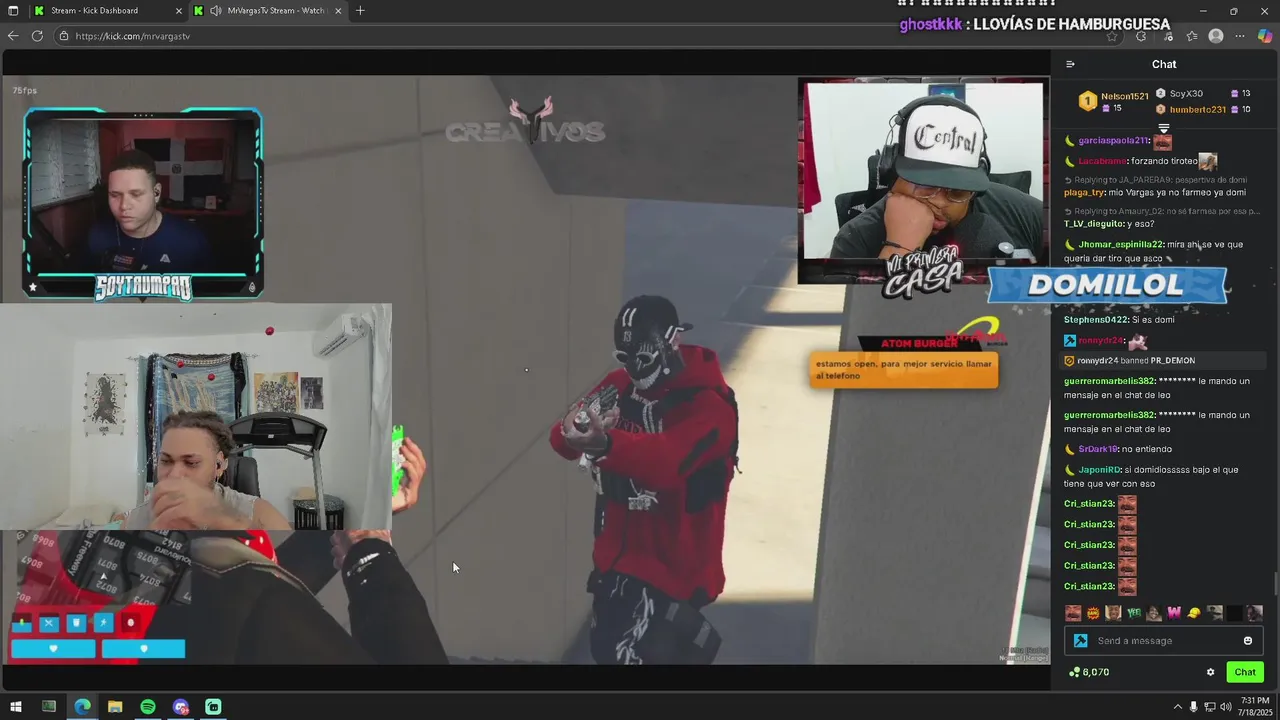Open File Explorer from the taskbar
The height and width of the screenshot is (720, 1280).
(x=115, y=707)
